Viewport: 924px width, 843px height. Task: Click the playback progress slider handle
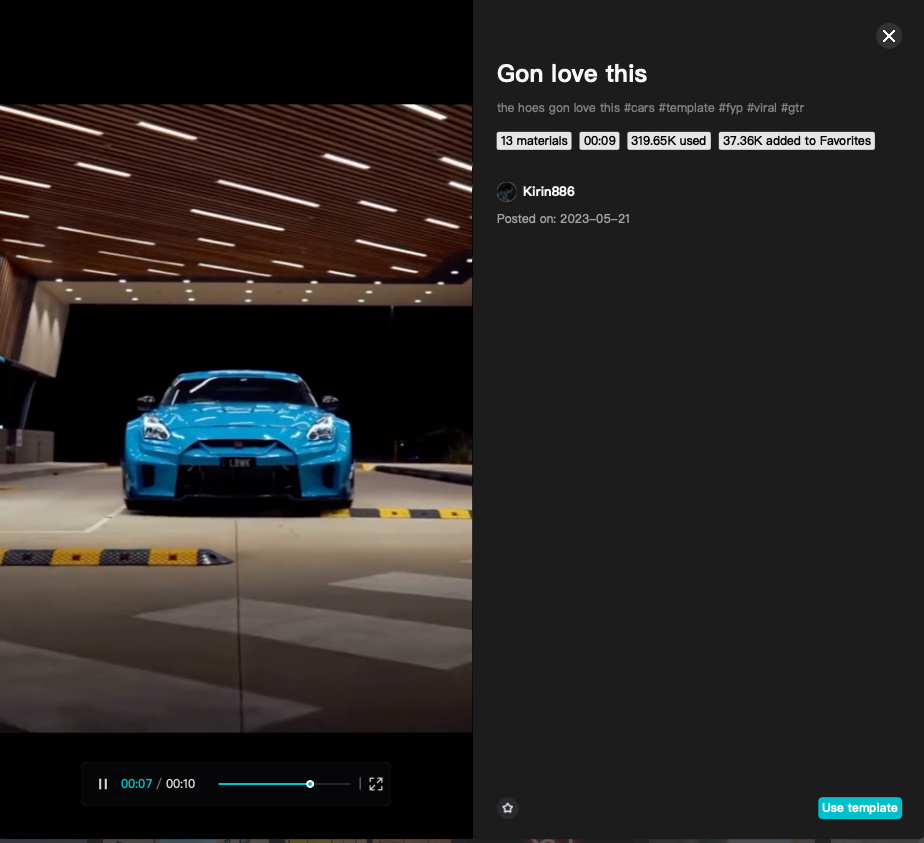coord(310,784)
